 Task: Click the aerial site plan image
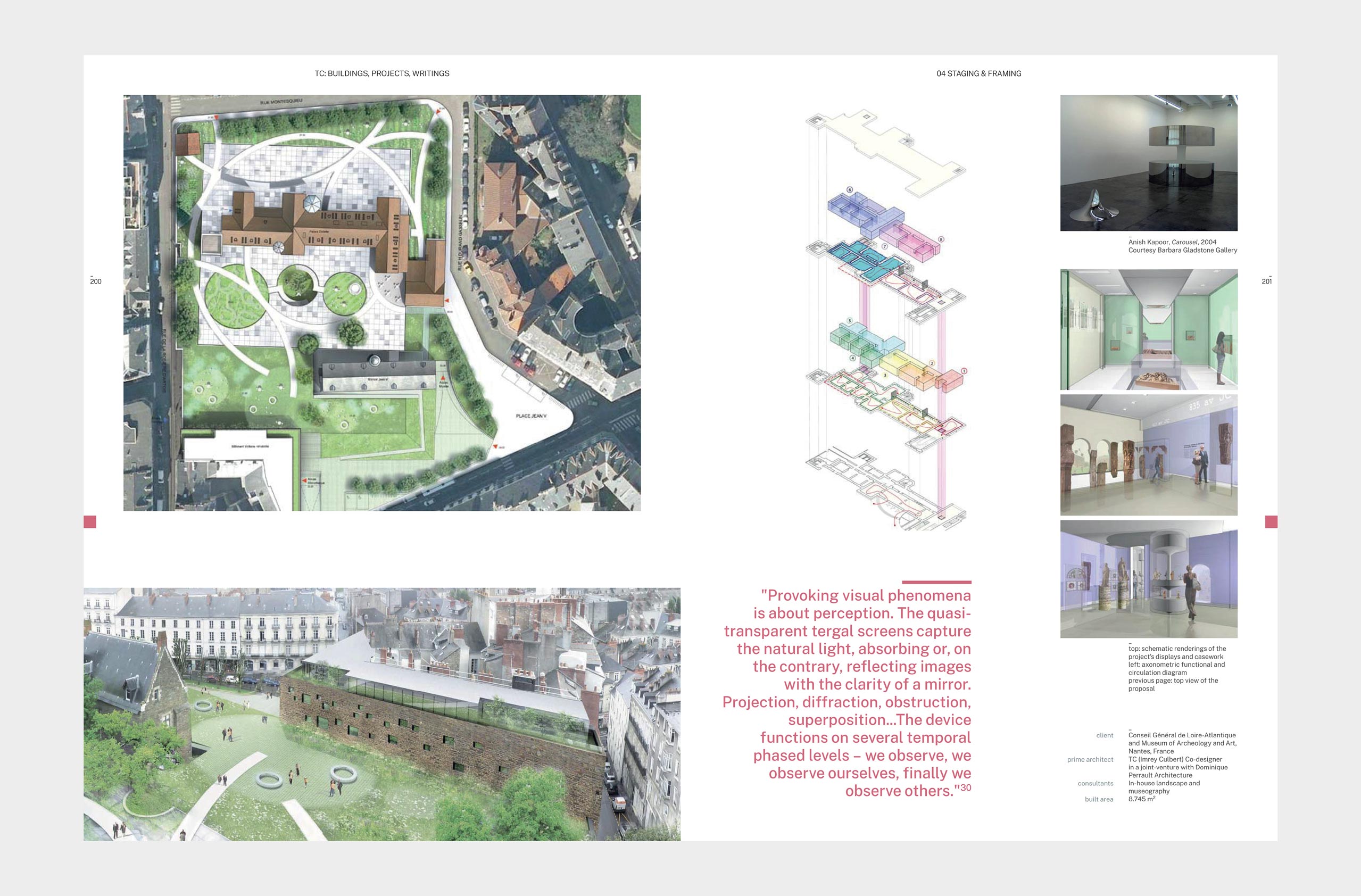382,302
